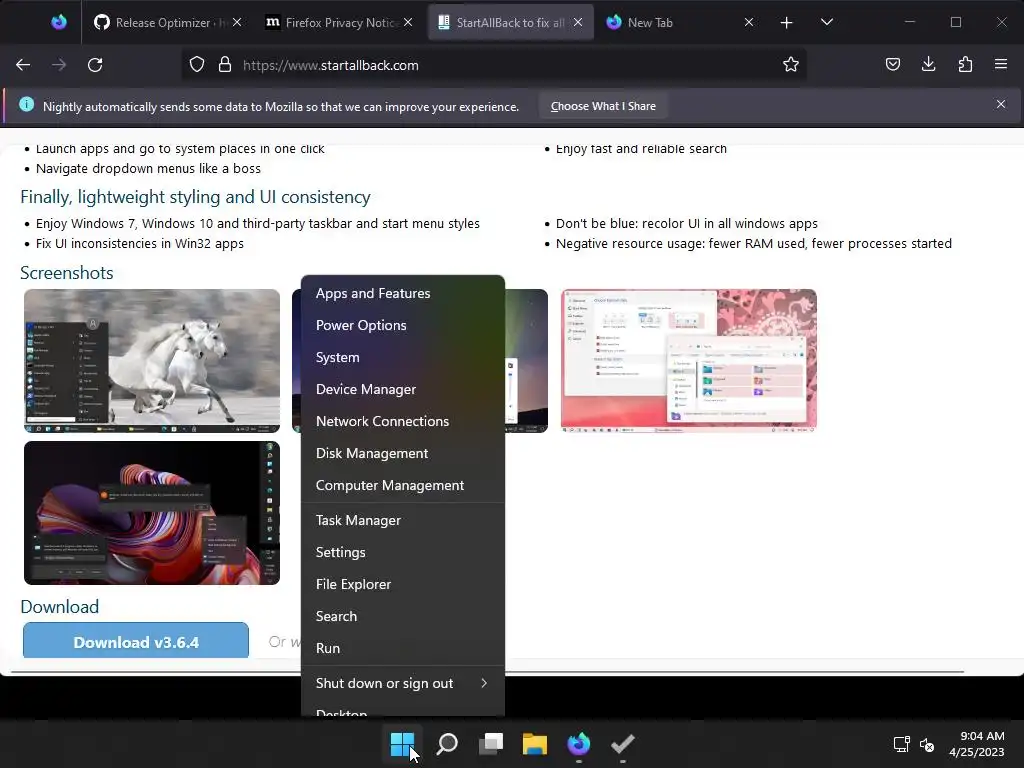Click 'Finally, lightweight styling and UI consistency' heading

pyautogui.click(x=195, y=197)
